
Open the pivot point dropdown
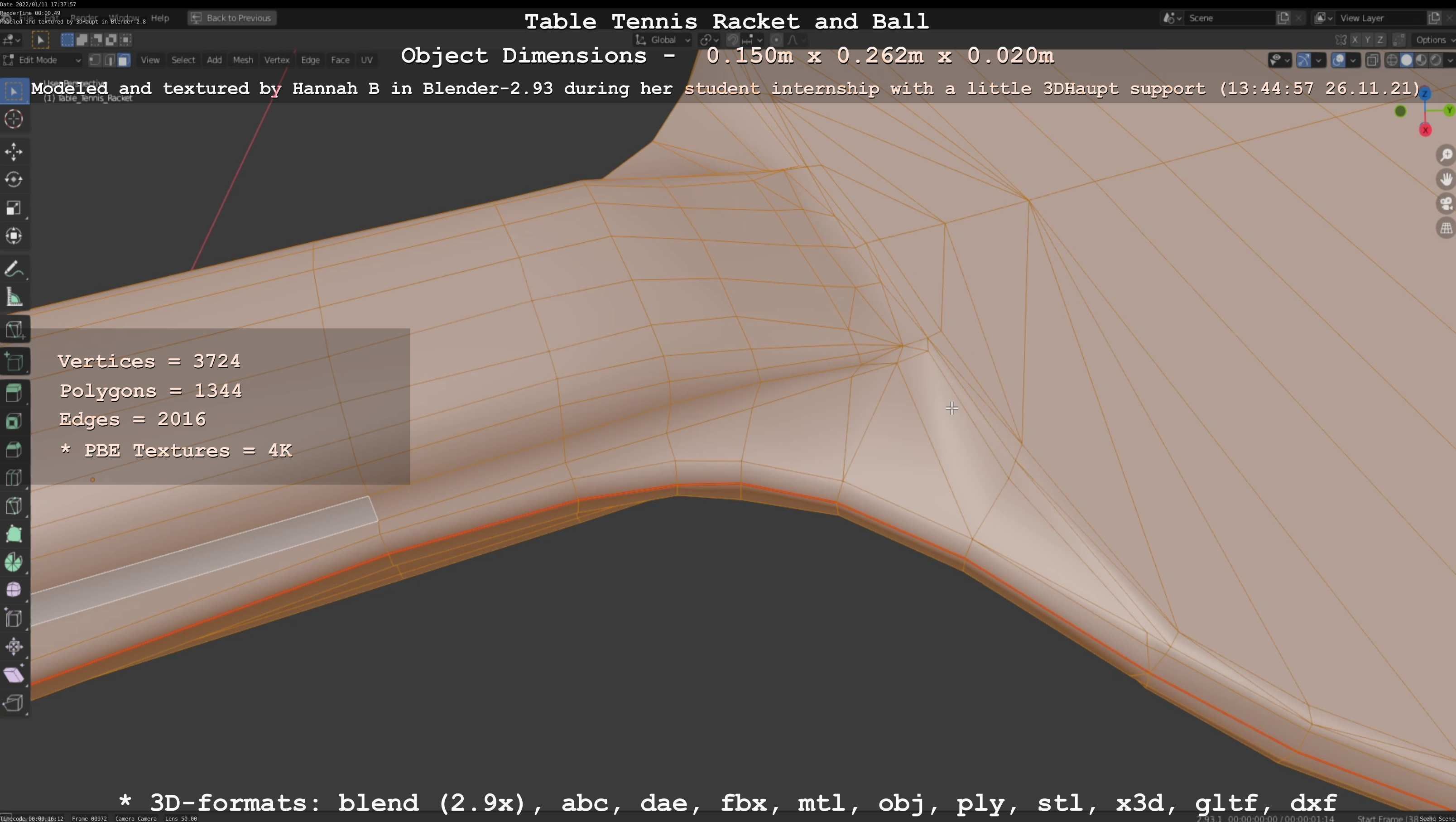[709, 39]
